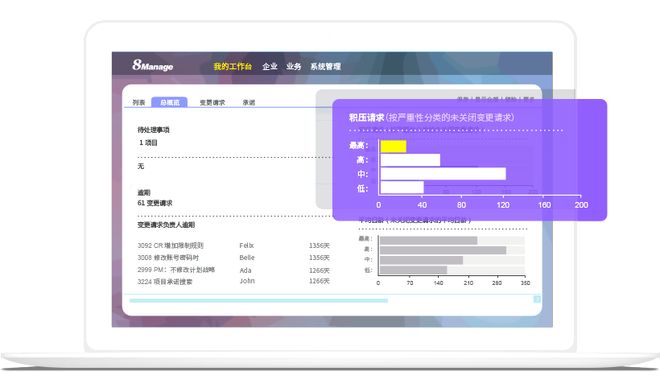
Task: Click the gray 低 bar in average-days chart
Action: click(413, 270)
